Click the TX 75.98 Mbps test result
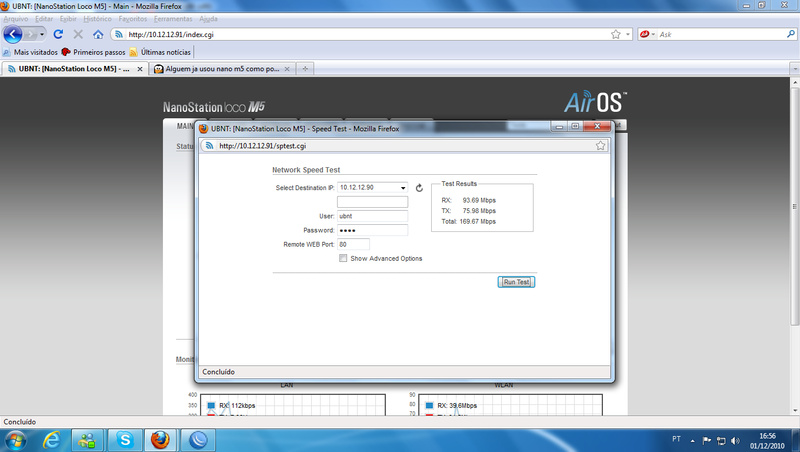 coord(468,211)
